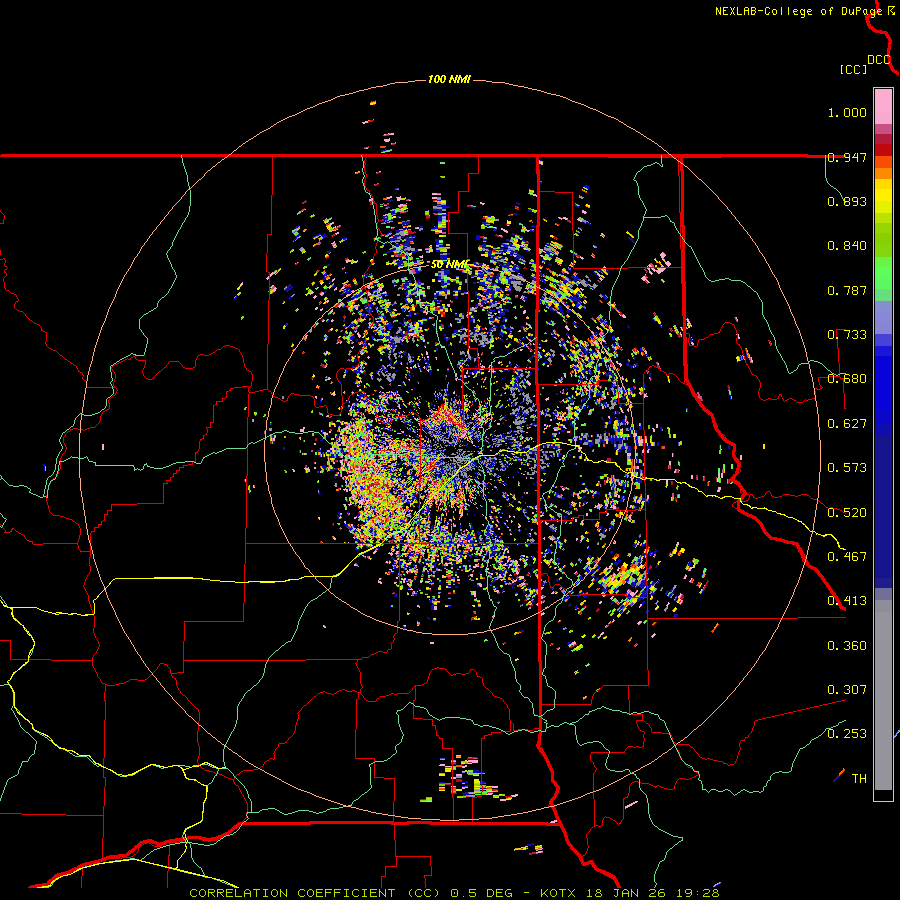The height and width of the screenshot is (900, 900).
Task: Pick the bright green color bar segment
Action: pyautogui.click(x=883, y=273)
